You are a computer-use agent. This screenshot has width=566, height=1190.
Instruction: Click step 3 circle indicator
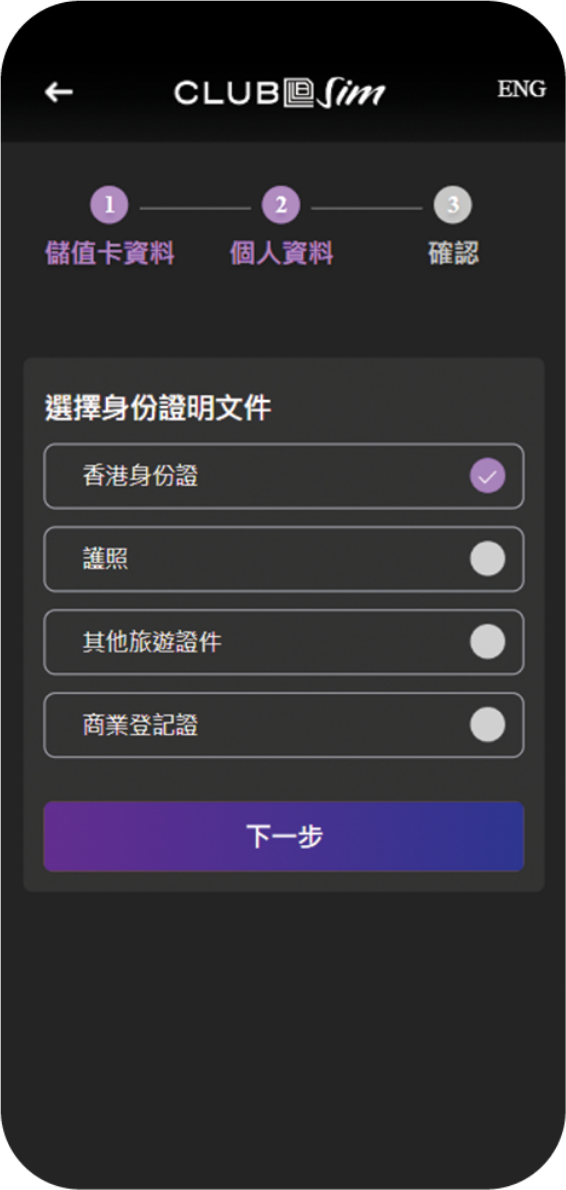click(x=453, y=205)
